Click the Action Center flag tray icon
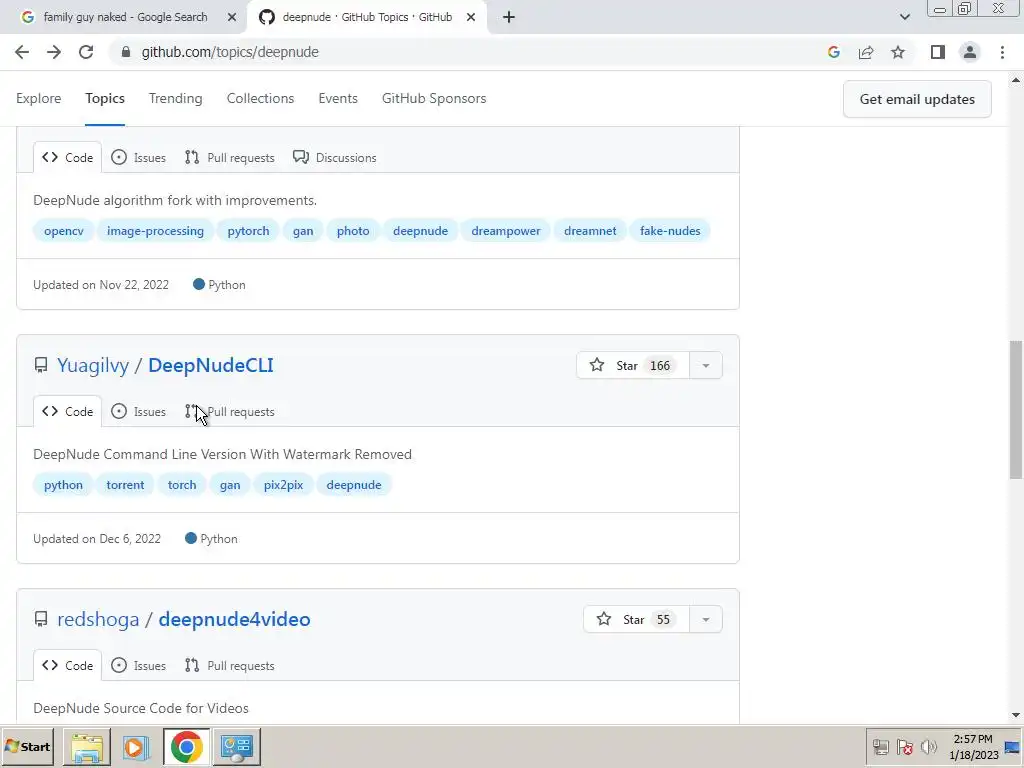Image resolution: width=1024 pixels, height=768 pixels. 904,747
